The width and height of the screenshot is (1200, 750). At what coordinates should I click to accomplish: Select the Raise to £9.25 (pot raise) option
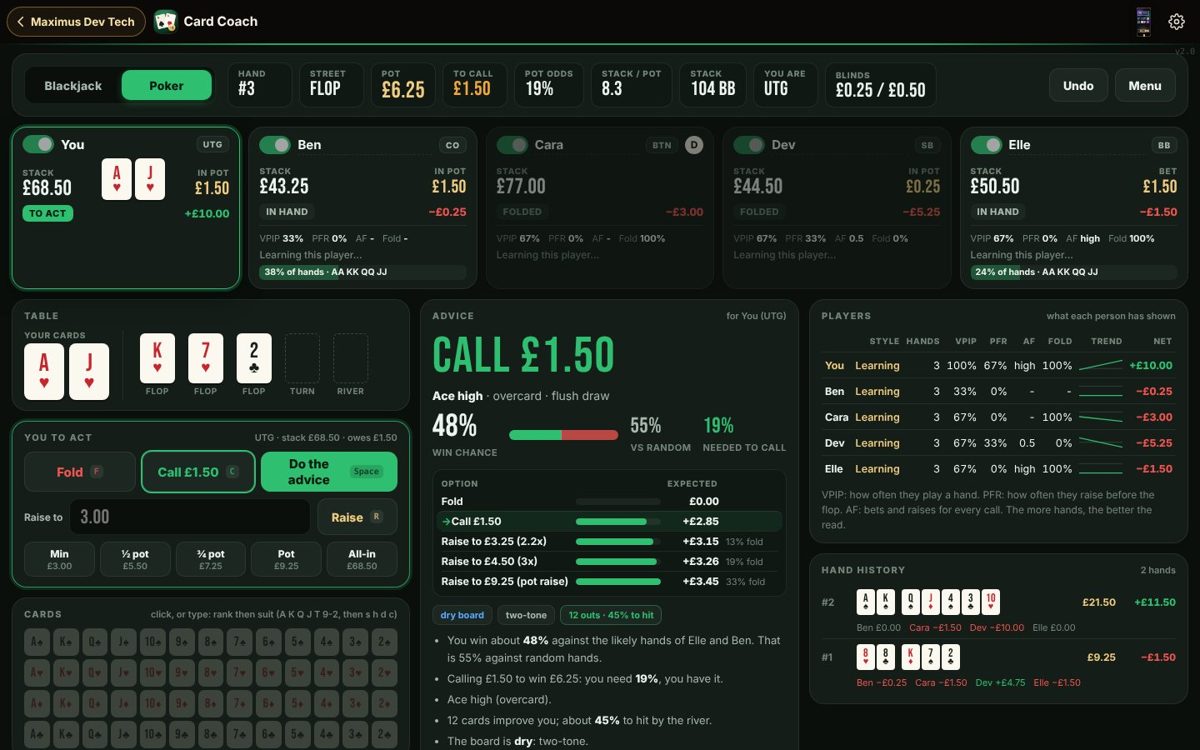609,581
